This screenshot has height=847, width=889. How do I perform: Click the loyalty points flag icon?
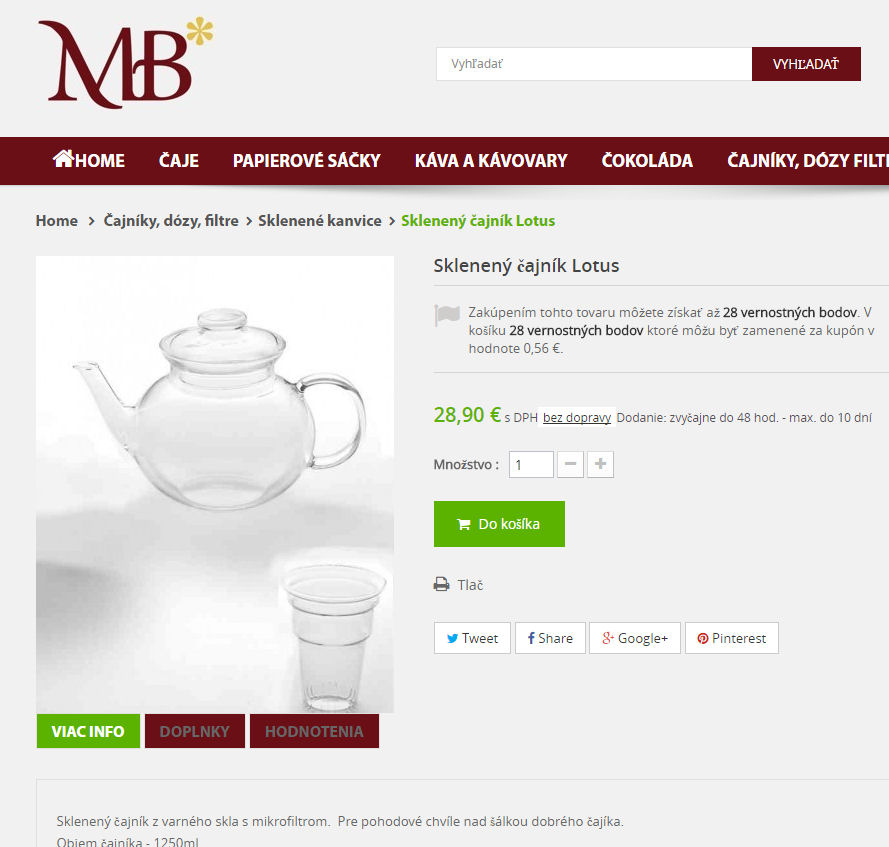(x=447, y=315)
